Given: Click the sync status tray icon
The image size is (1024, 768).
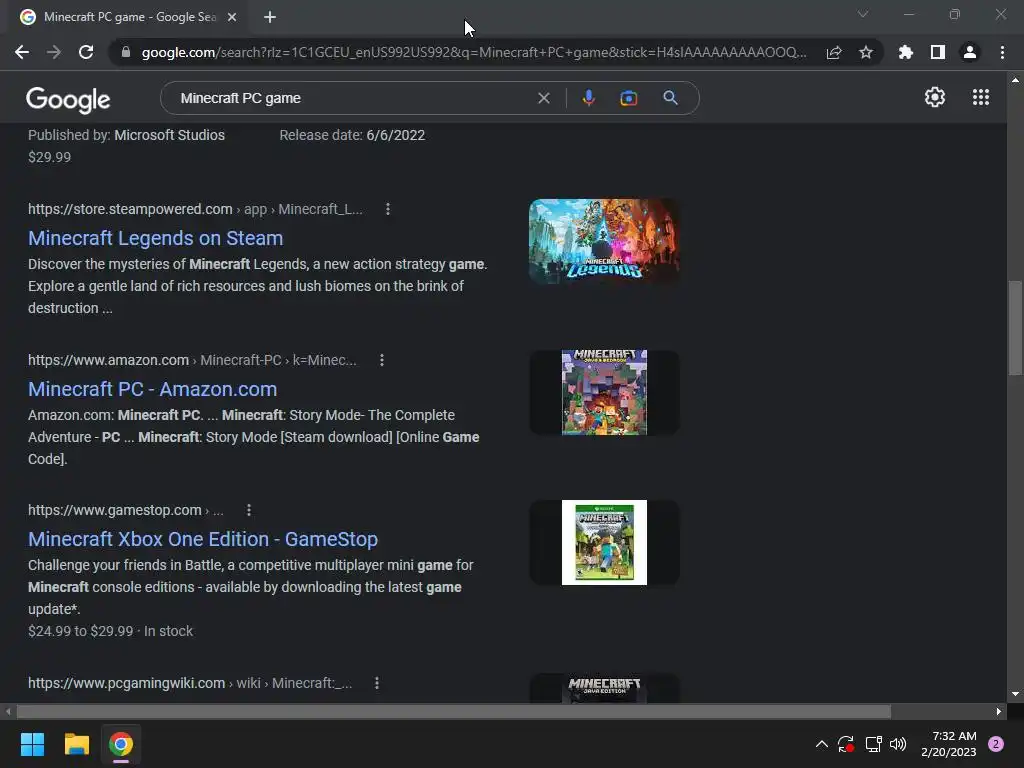Looking at the screenshot, I should (x=846, y=744).
